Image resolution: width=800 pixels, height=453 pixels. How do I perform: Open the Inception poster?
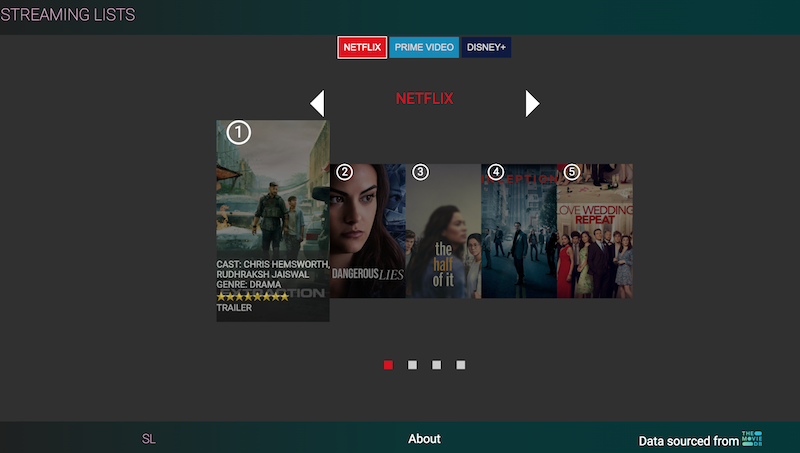(519, 231)
